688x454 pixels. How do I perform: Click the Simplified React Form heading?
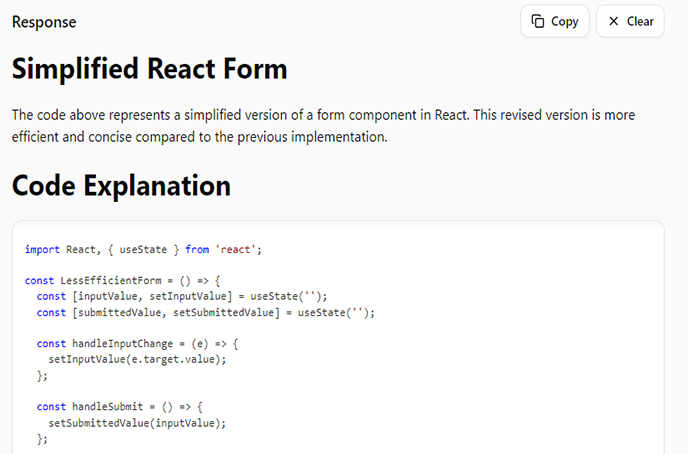149,69
